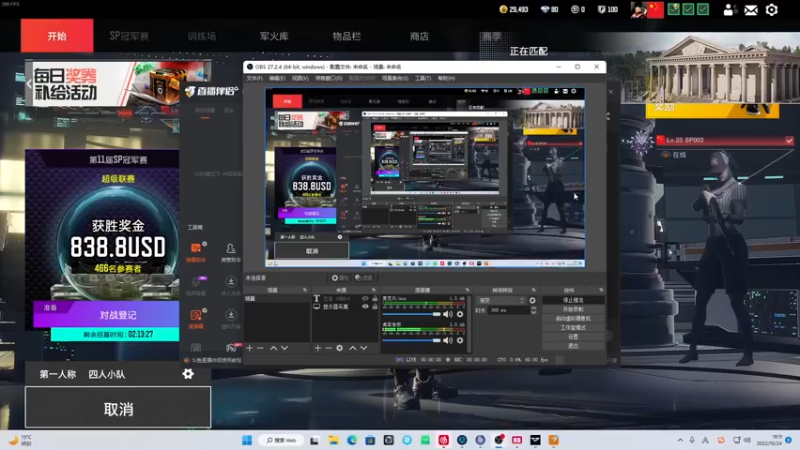Show previous banner with left arrow
The image size is (800, 450).
point(29,84)
